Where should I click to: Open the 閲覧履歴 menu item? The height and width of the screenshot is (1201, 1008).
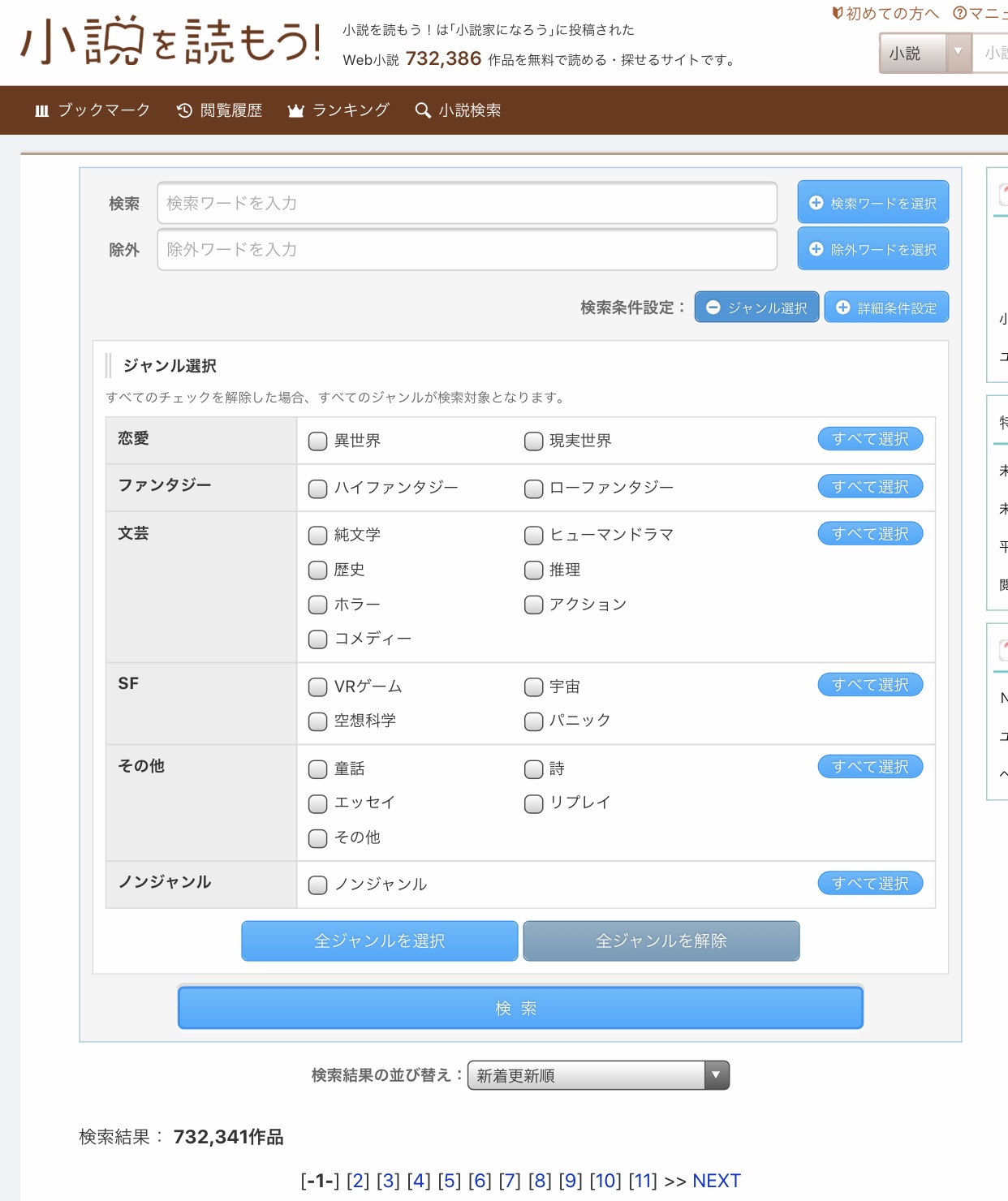pyautogui.click(x=230, y=110)
